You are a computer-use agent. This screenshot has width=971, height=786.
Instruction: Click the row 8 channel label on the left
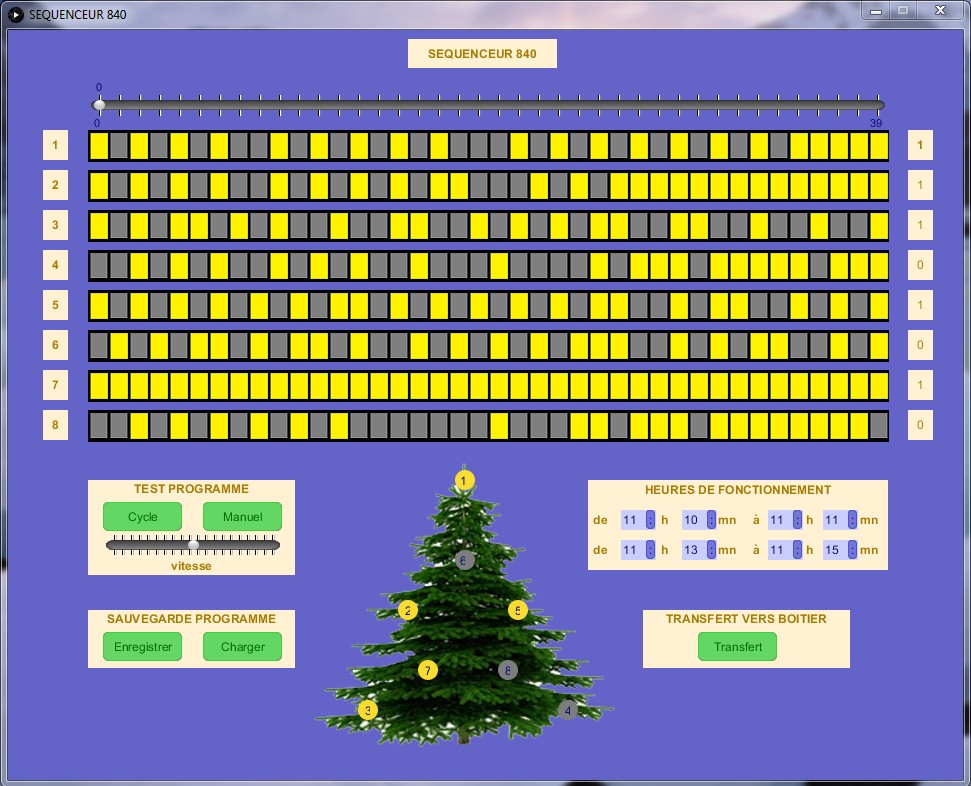55,426
